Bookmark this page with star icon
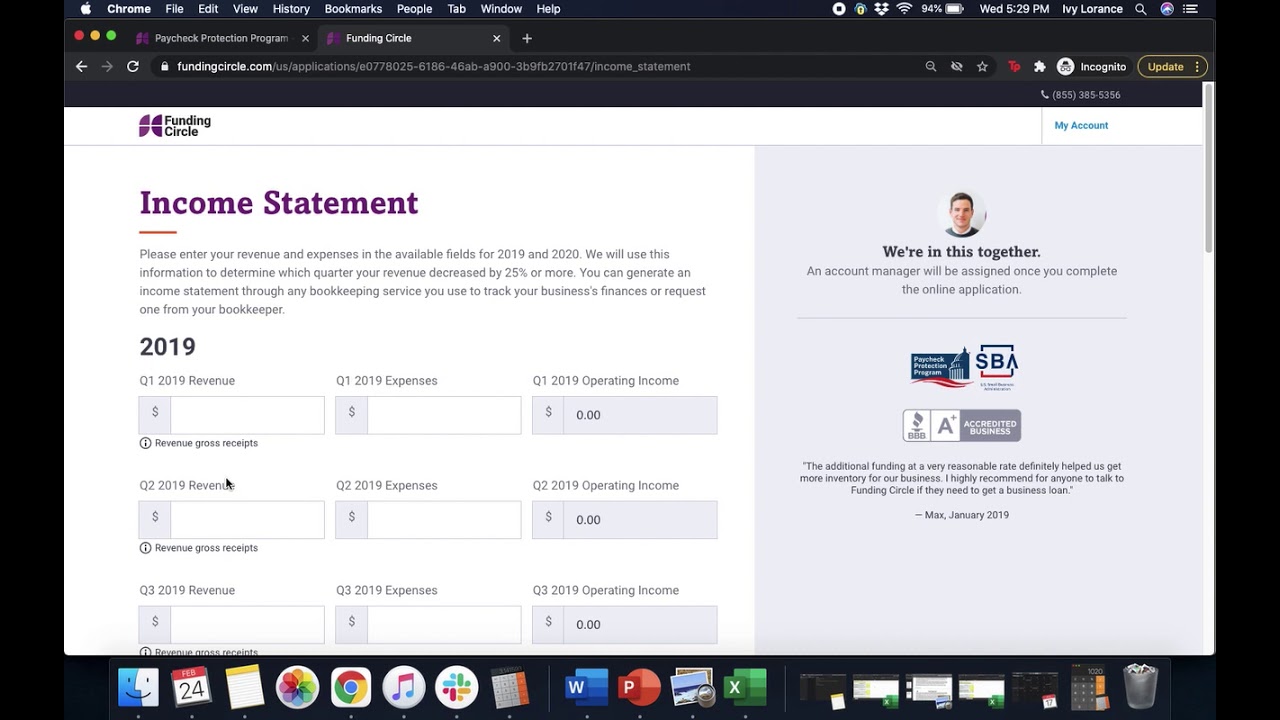The height and width of the screenshot is (720, 1280). coord(983,67)
